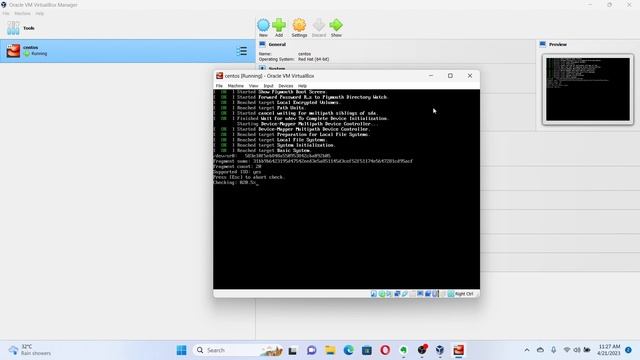The image size is (640, 360).
Task: Click the CPU status indicator in VM
Action: [x=436, y=294]
